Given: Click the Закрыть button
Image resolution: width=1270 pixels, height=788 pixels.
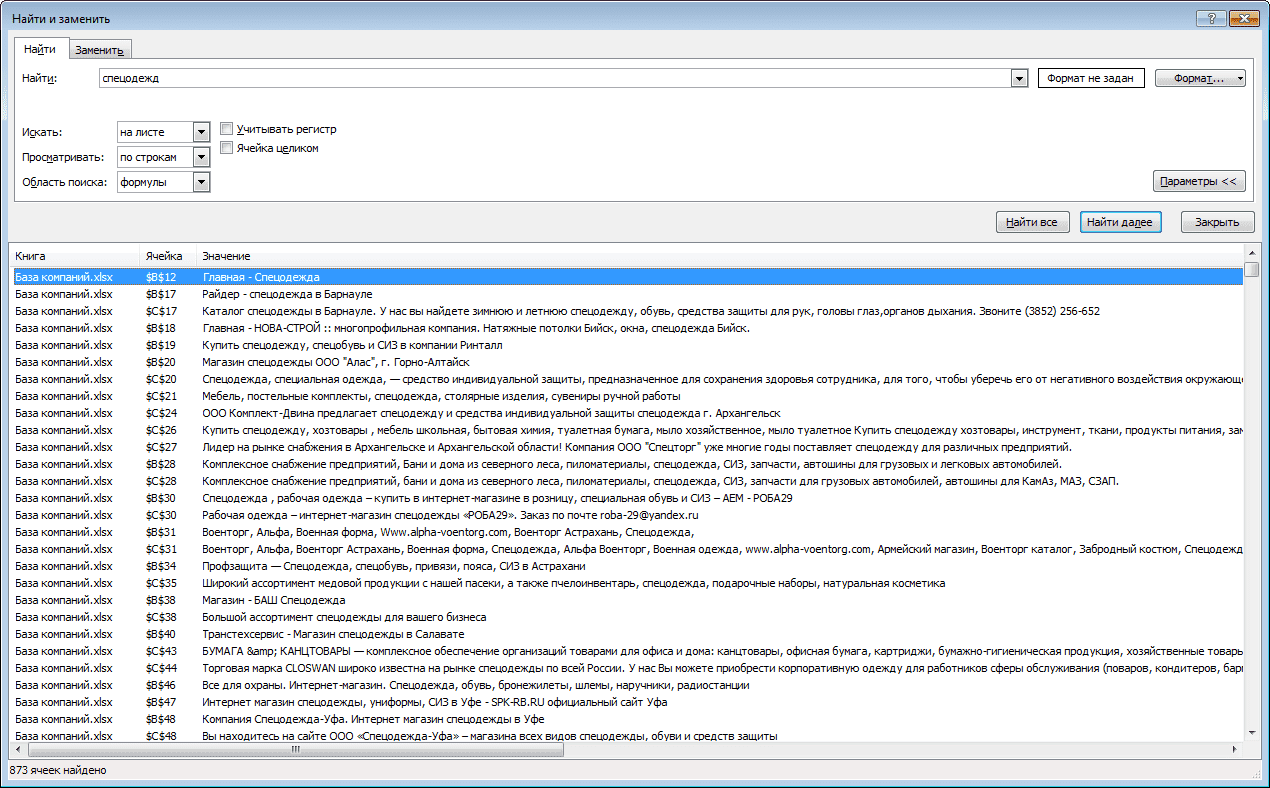Looking at the screenshot, I should [1218, 222].
